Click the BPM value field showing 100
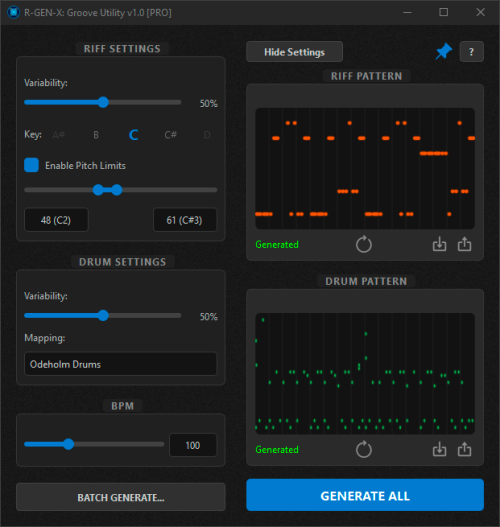500x527 pixels. pos(193,445)
